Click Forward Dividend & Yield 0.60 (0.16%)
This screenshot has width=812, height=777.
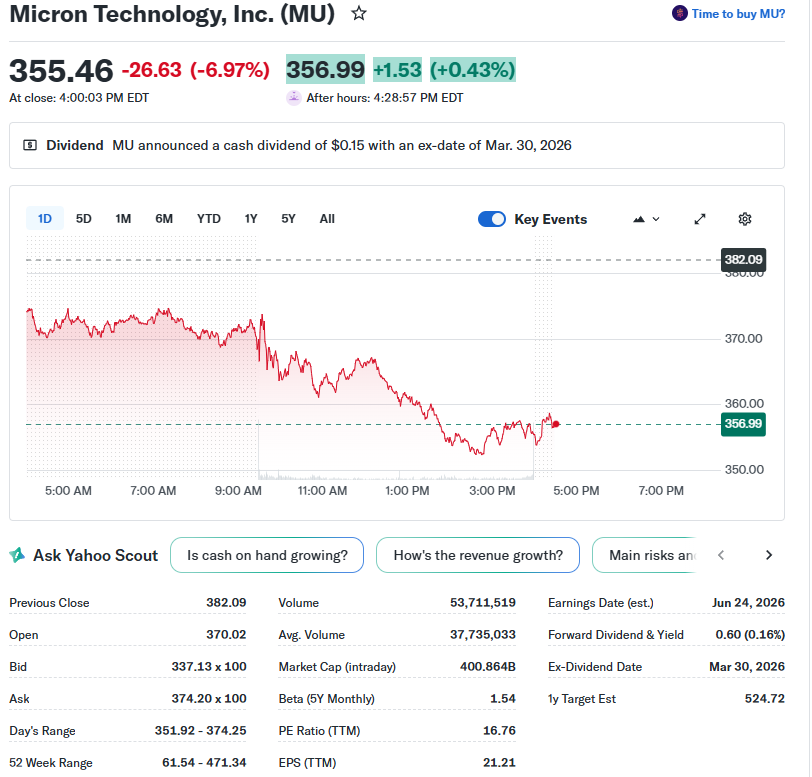[x=750, y=635]
